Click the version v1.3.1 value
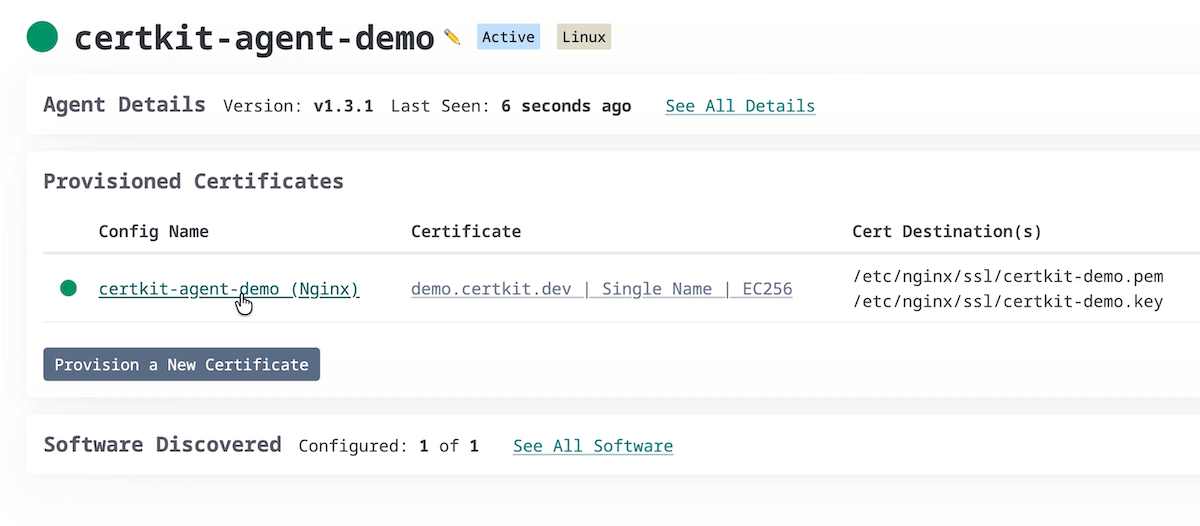Screen dimensions: 1200x526 pyautogui.click(x=343, y=106)
